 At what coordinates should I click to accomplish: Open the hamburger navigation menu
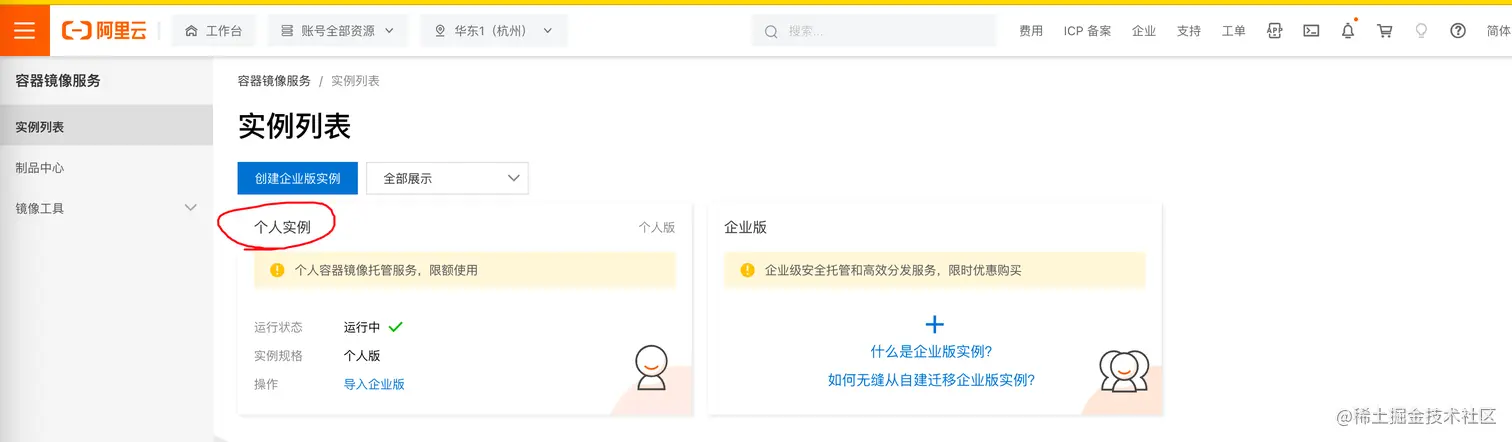pos(24,31)
